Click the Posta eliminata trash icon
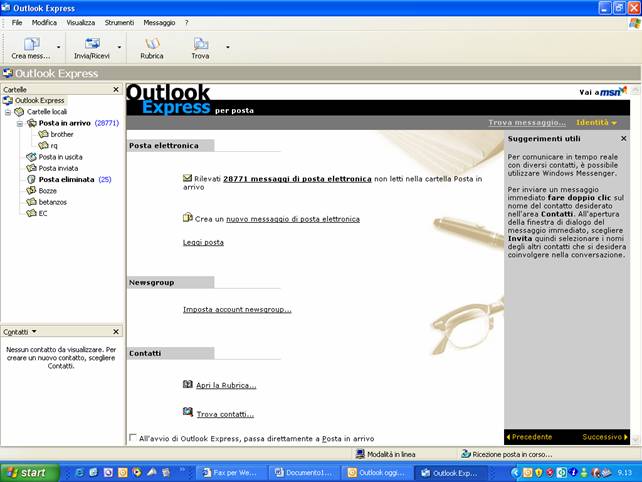The width and height of the screenshot is (642, 482). pyautogui.click(x=31, y=179)
